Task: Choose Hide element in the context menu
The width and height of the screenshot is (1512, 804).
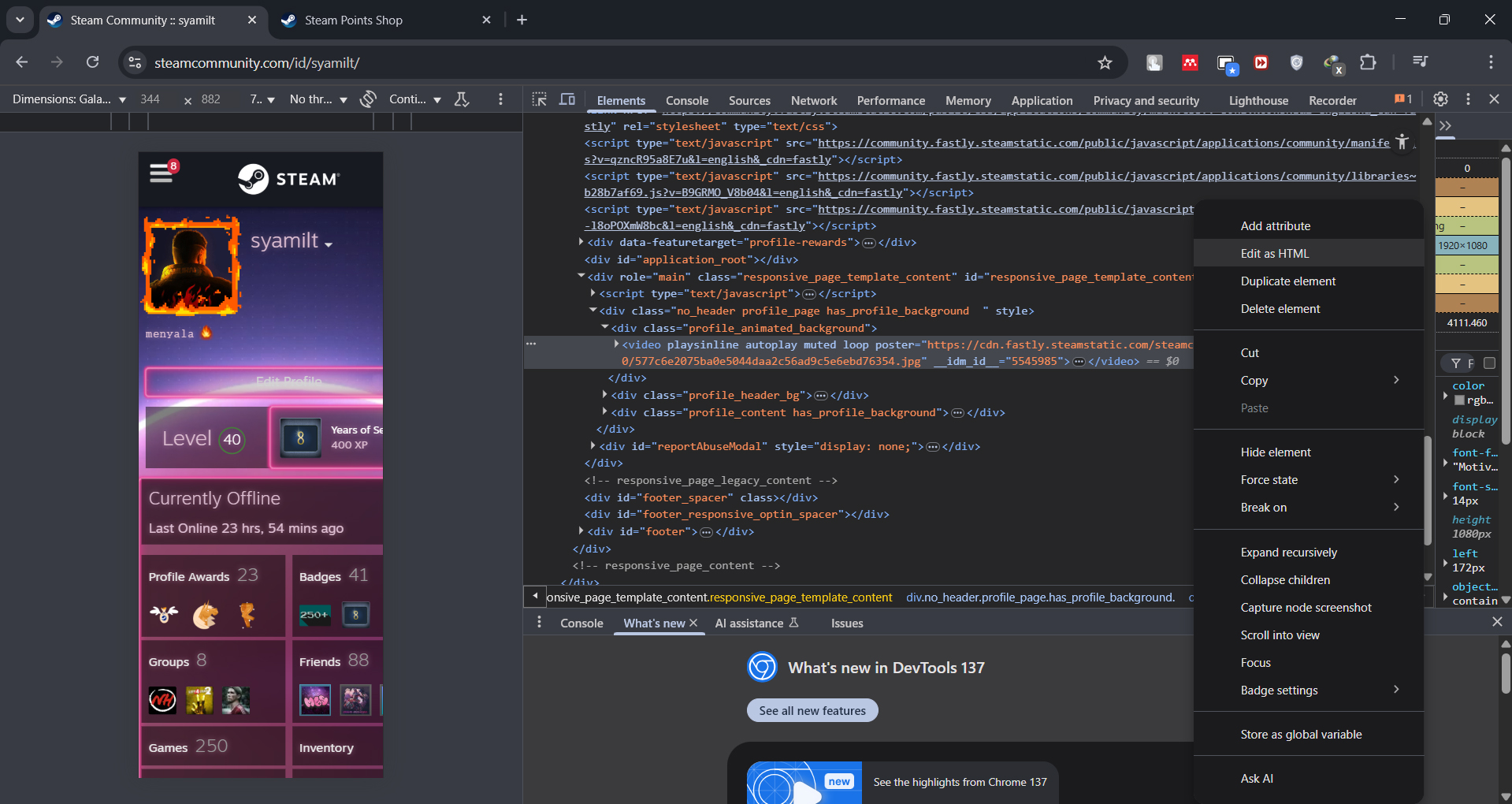Action: 1309,452
